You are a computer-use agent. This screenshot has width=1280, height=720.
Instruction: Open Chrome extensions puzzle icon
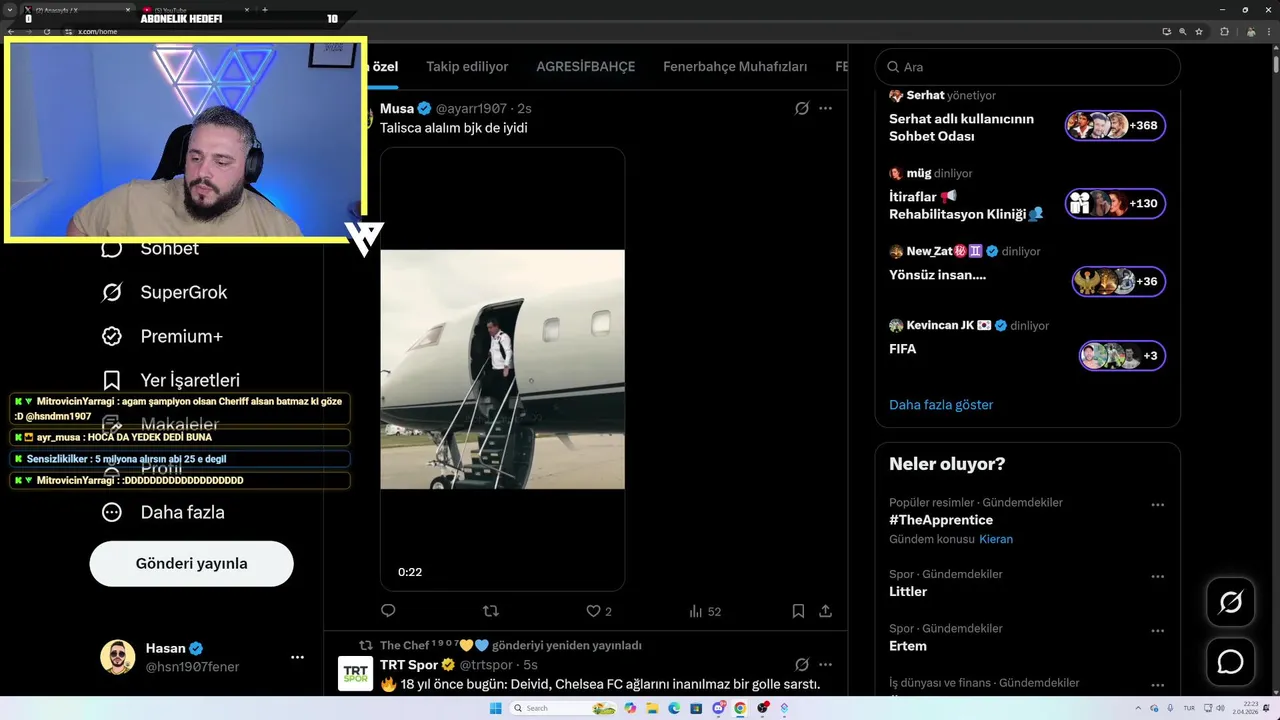1224,31
